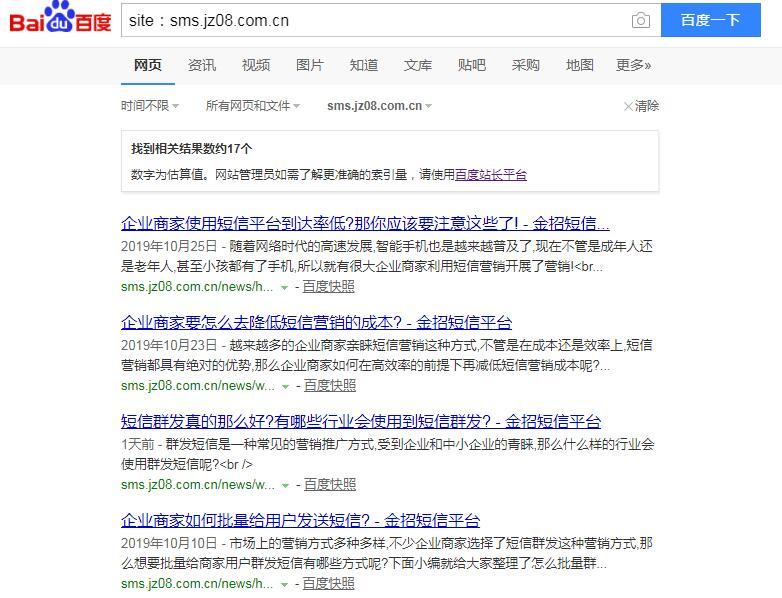Go to the 贴吧 tab
This screenshot has height=598, width=782.
(471, 65)
